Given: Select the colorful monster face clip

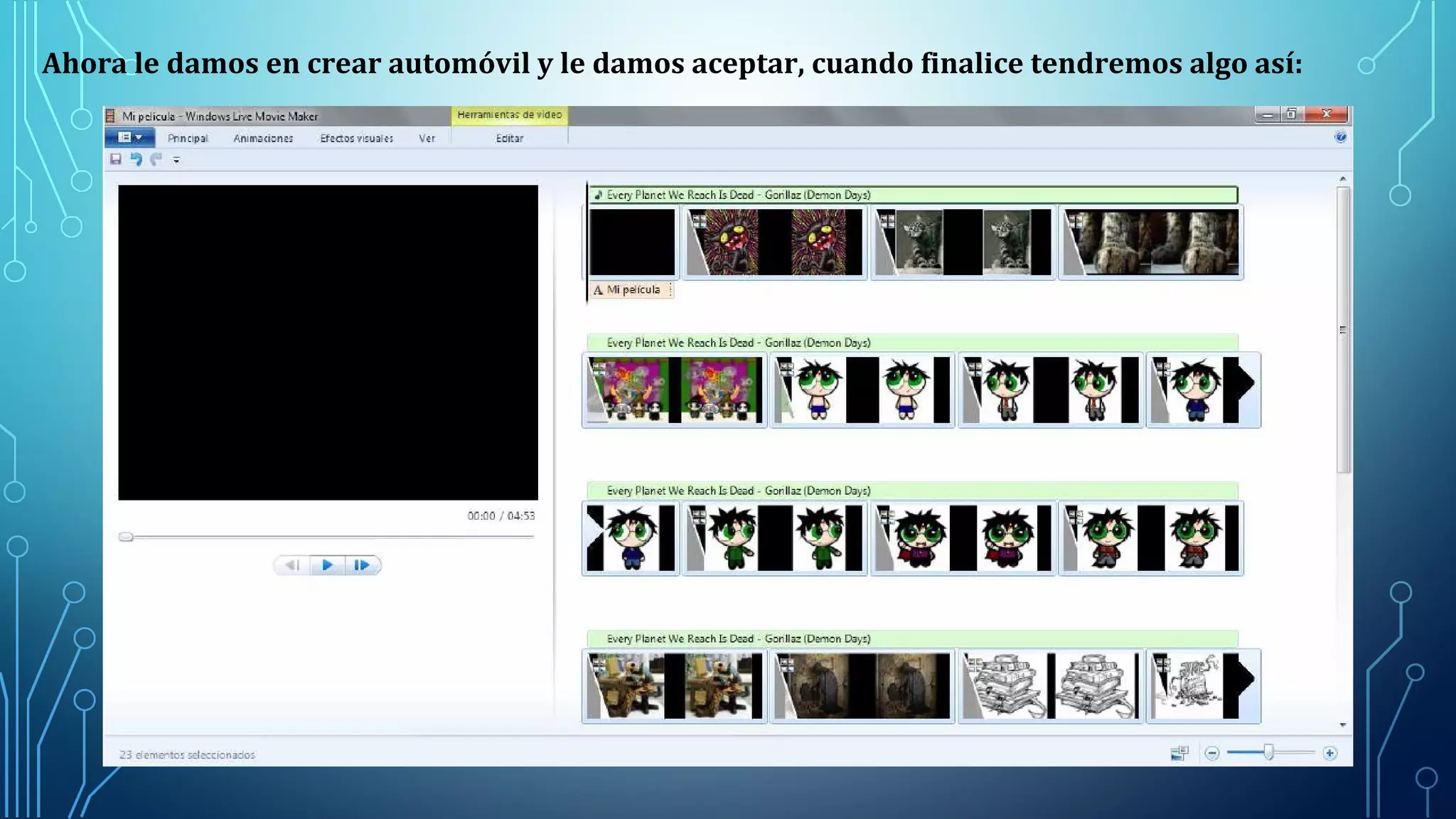Looking at the screenshot, I should [x=775, y=242].
